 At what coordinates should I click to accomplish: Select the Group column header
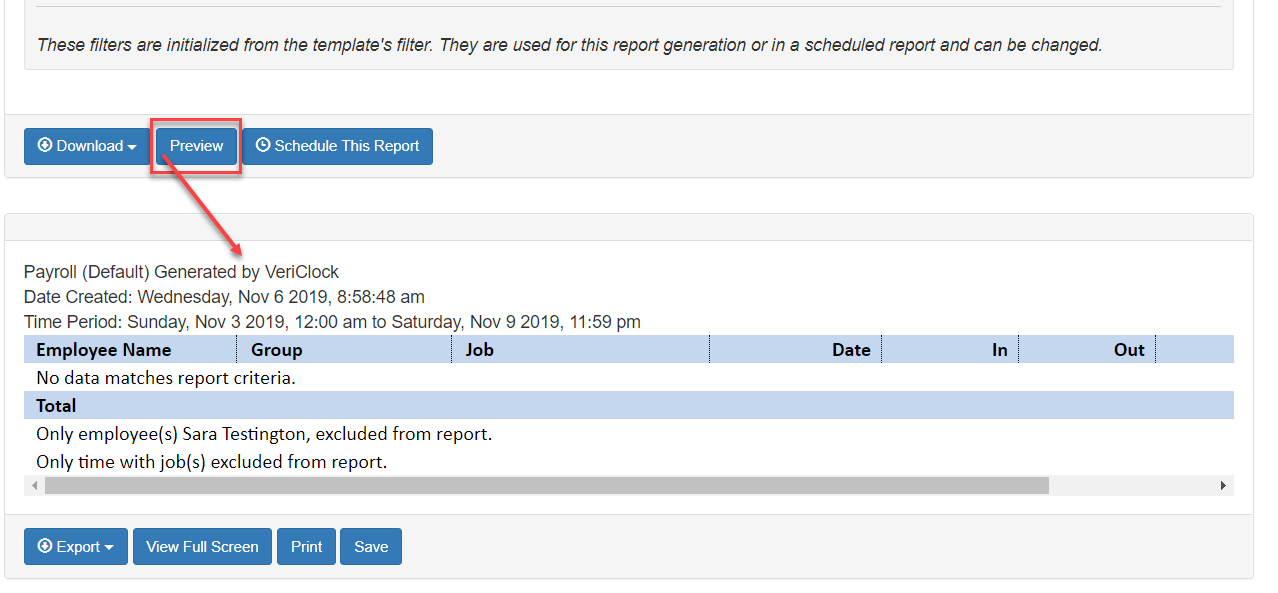click(x=277, y=350)
